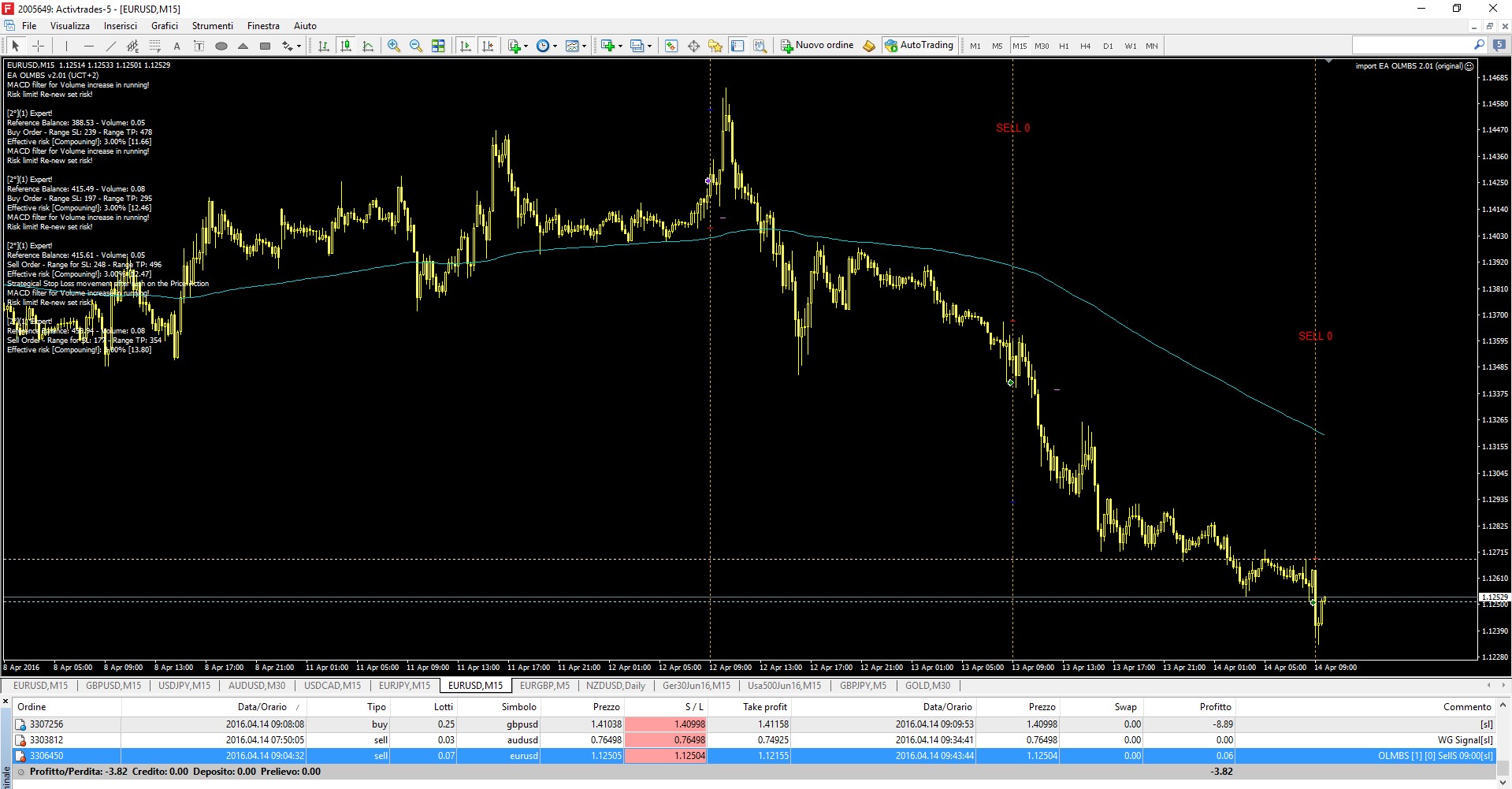The image size is (1512, 789).
Task: Open the Aiuto menu
Action: [305, 26]
